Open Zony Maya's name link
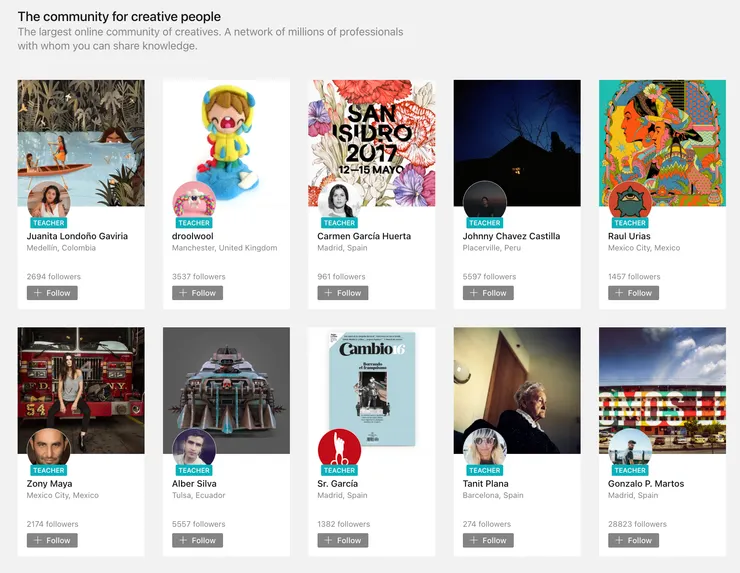The image size is (740, 573). point(51,484)
